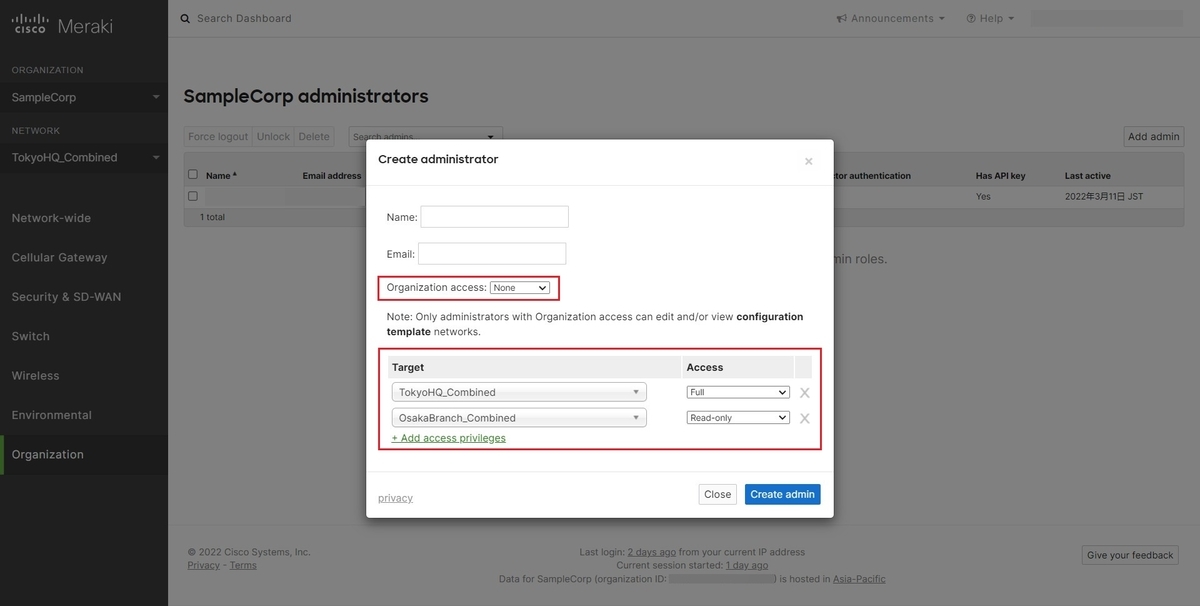Click into the Email input field
This screenshot has width=1200, height=606.
[x=492, y=254]
